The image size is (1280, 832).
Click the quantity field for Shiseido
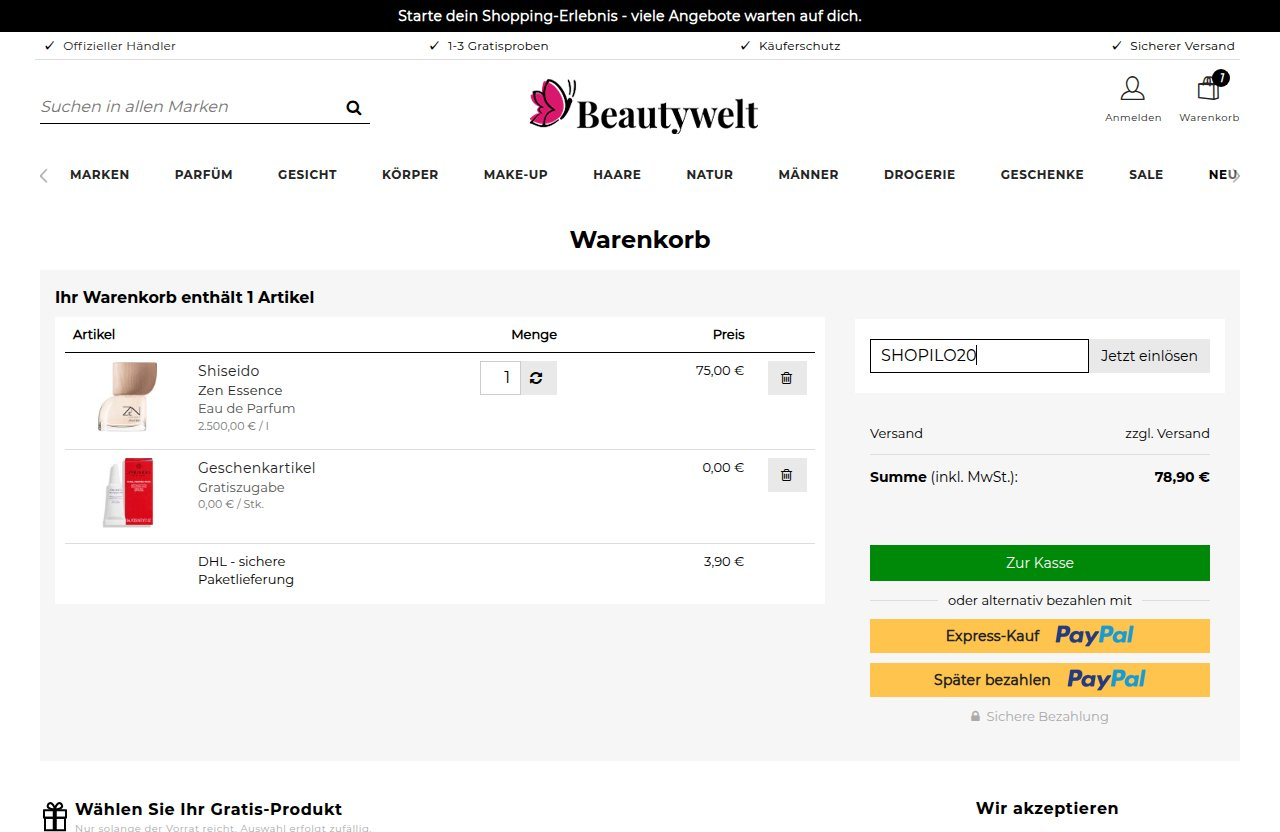[500, 378]
